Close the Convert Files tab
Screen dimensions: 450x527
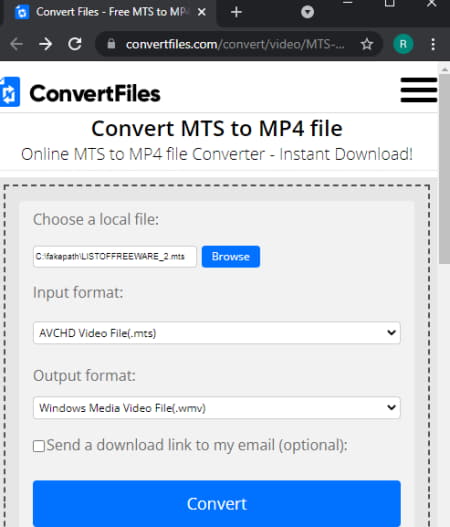point(202,12)
